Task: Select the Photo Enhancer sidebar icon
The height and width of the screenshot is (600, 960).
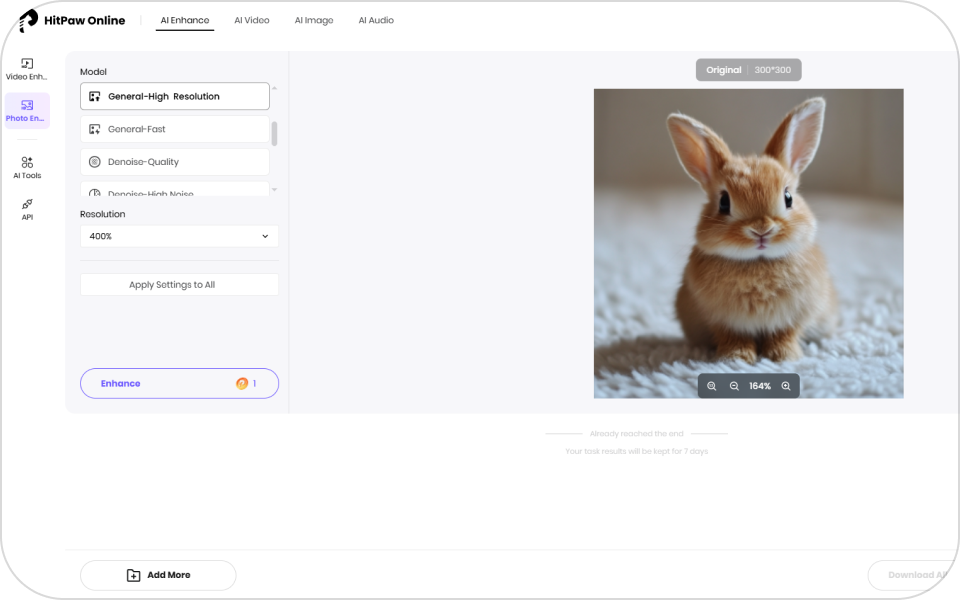Action: [27, 111]
